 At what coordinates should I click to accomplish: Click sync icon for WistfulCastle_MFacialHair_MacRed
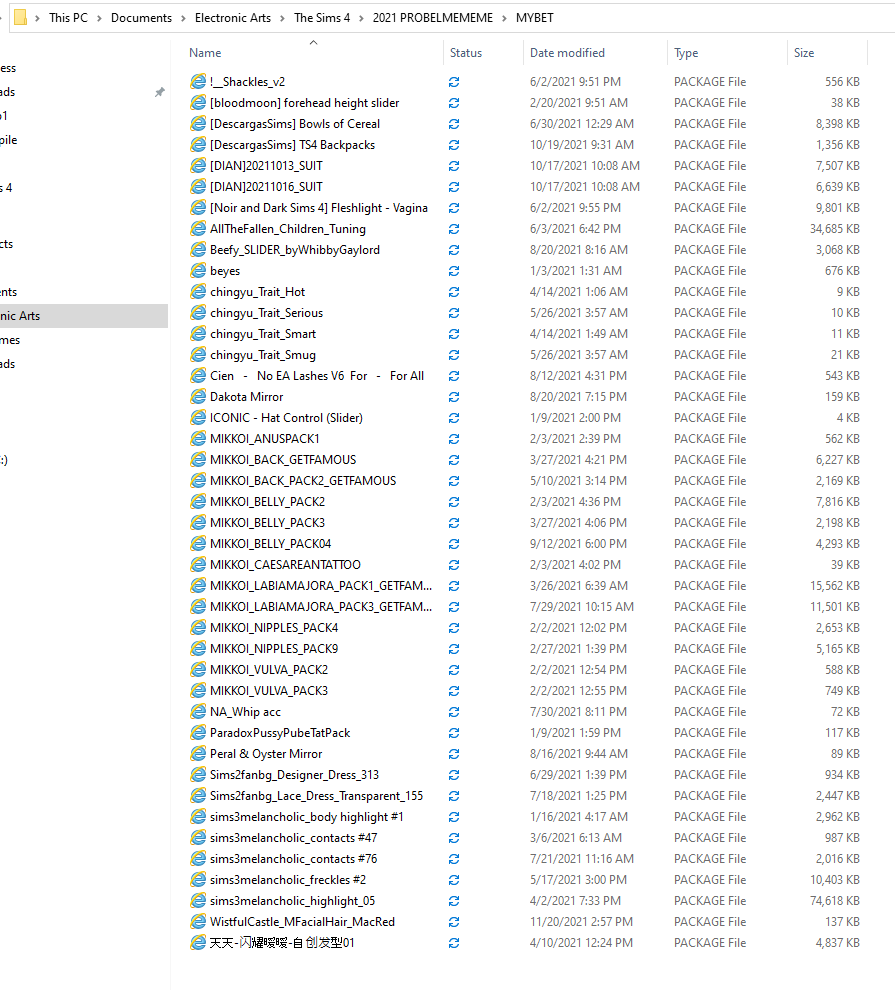pyautogui.click(x=454, y=922)
